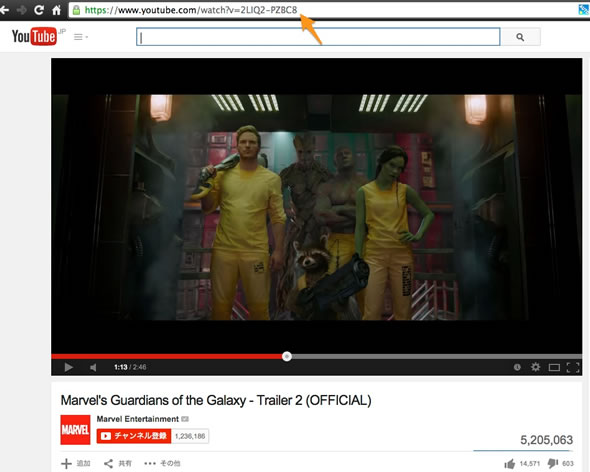The image size is (590, 472).
Task: Open the 共有 share tab
Action: coord(118,463)
